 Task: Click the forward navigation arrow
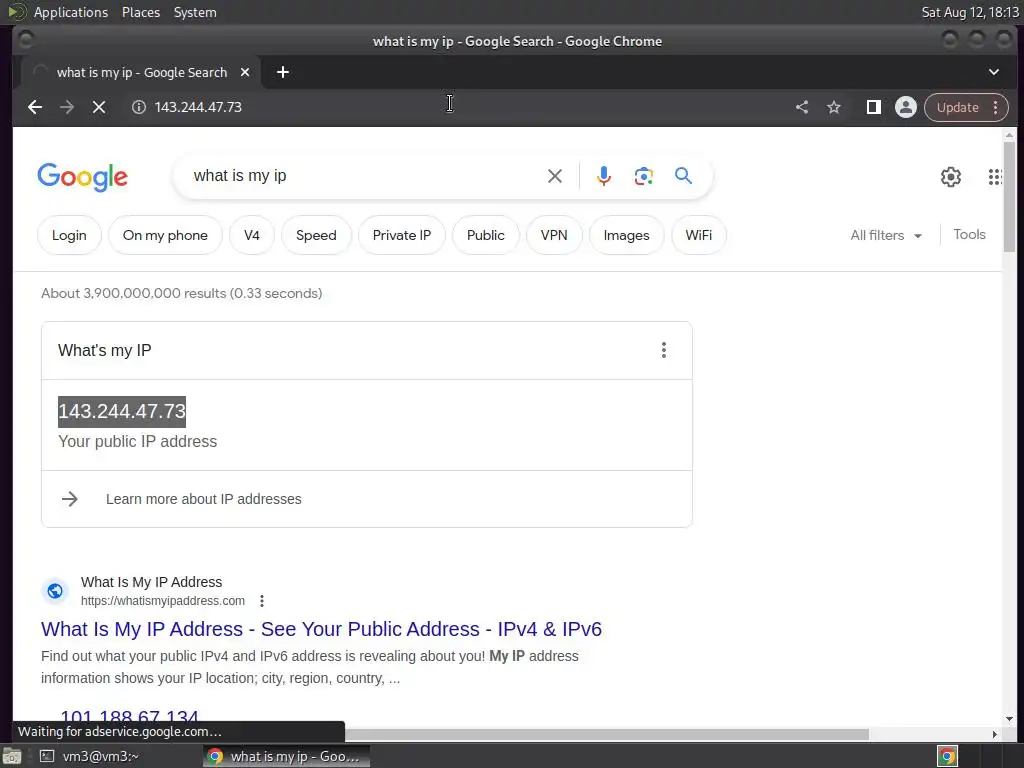click(x=67, y=107)
